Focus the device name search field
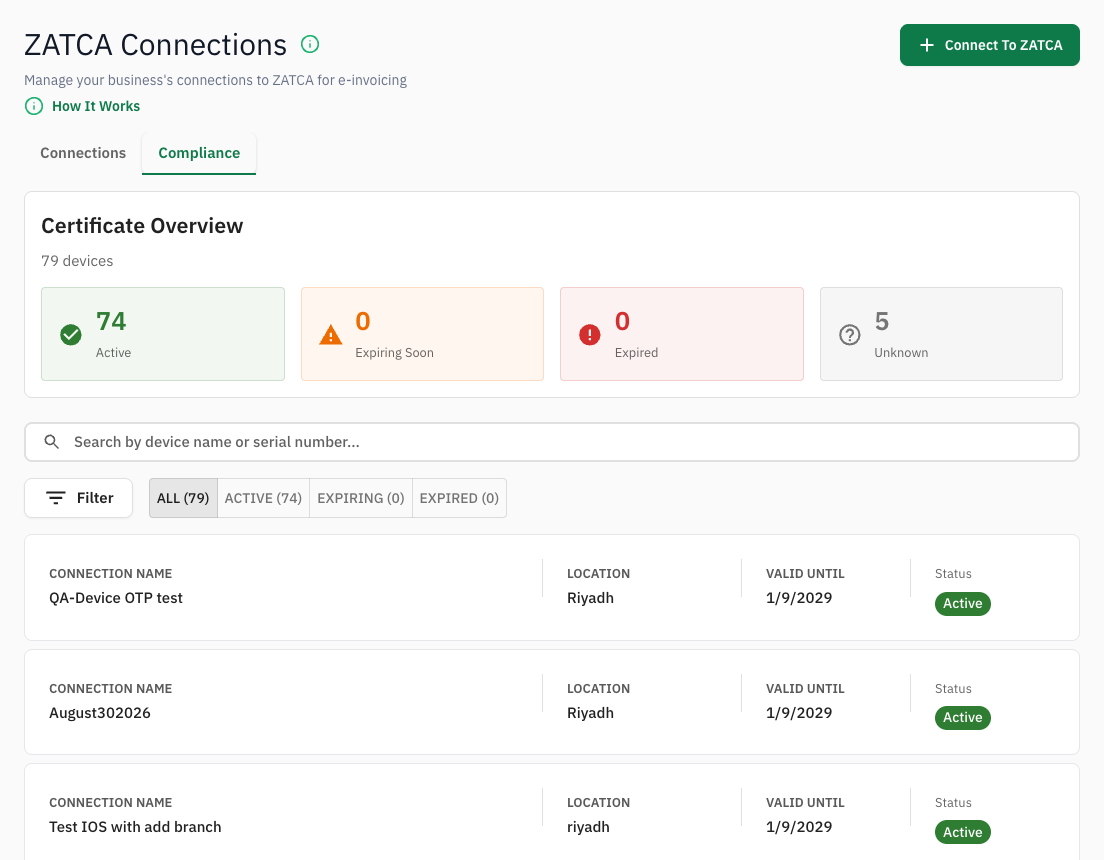 (552, 442)
